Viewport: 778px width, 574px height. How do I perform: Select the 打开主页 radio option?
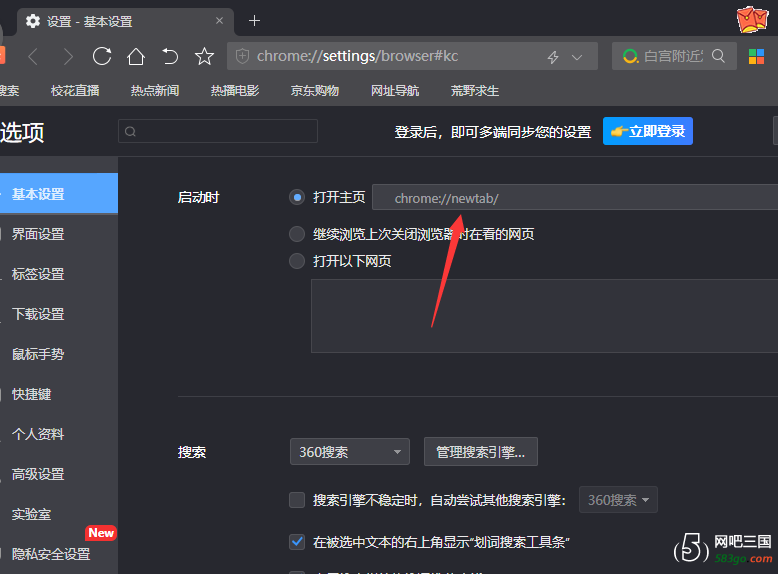point(297,197)
